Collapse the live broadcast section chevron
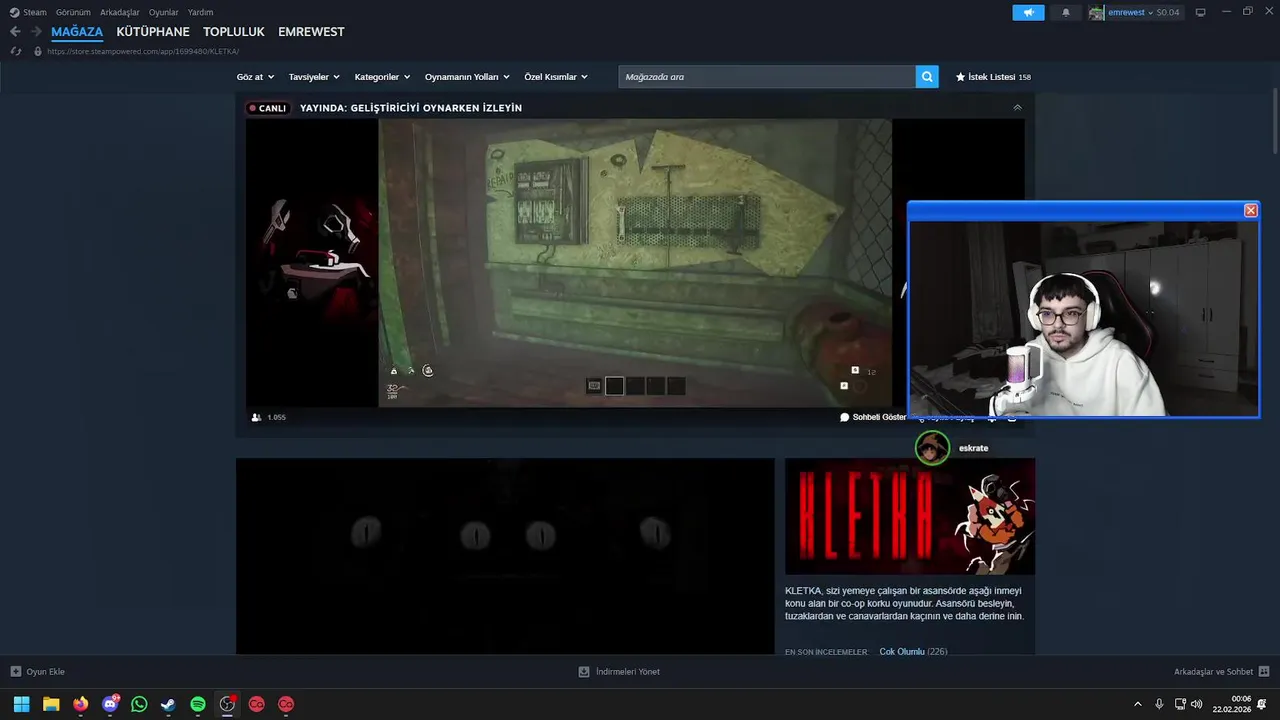 tap(1017, 107)
